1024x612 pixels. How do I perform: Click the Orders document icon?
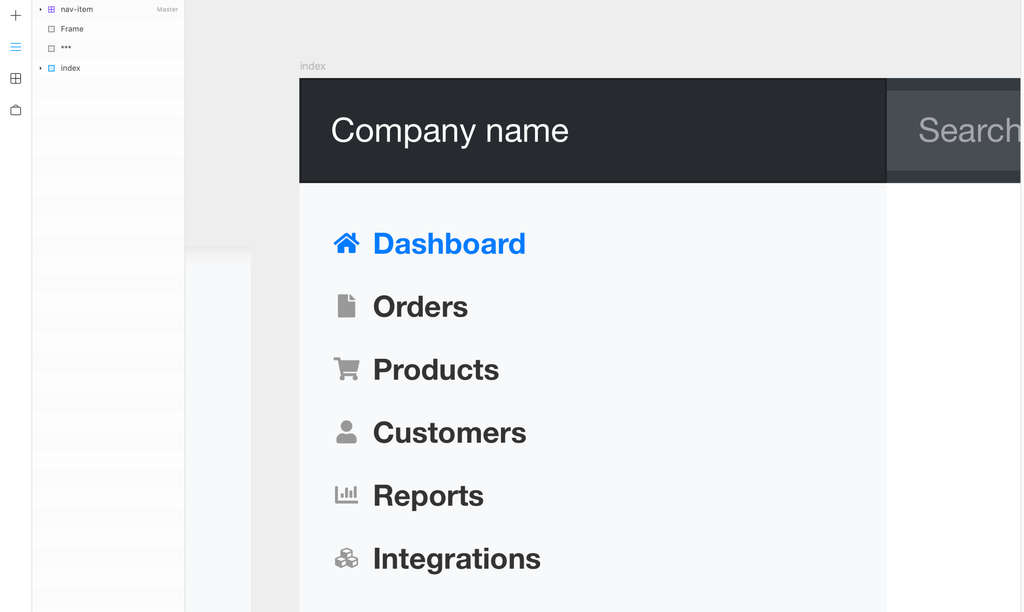346,306
